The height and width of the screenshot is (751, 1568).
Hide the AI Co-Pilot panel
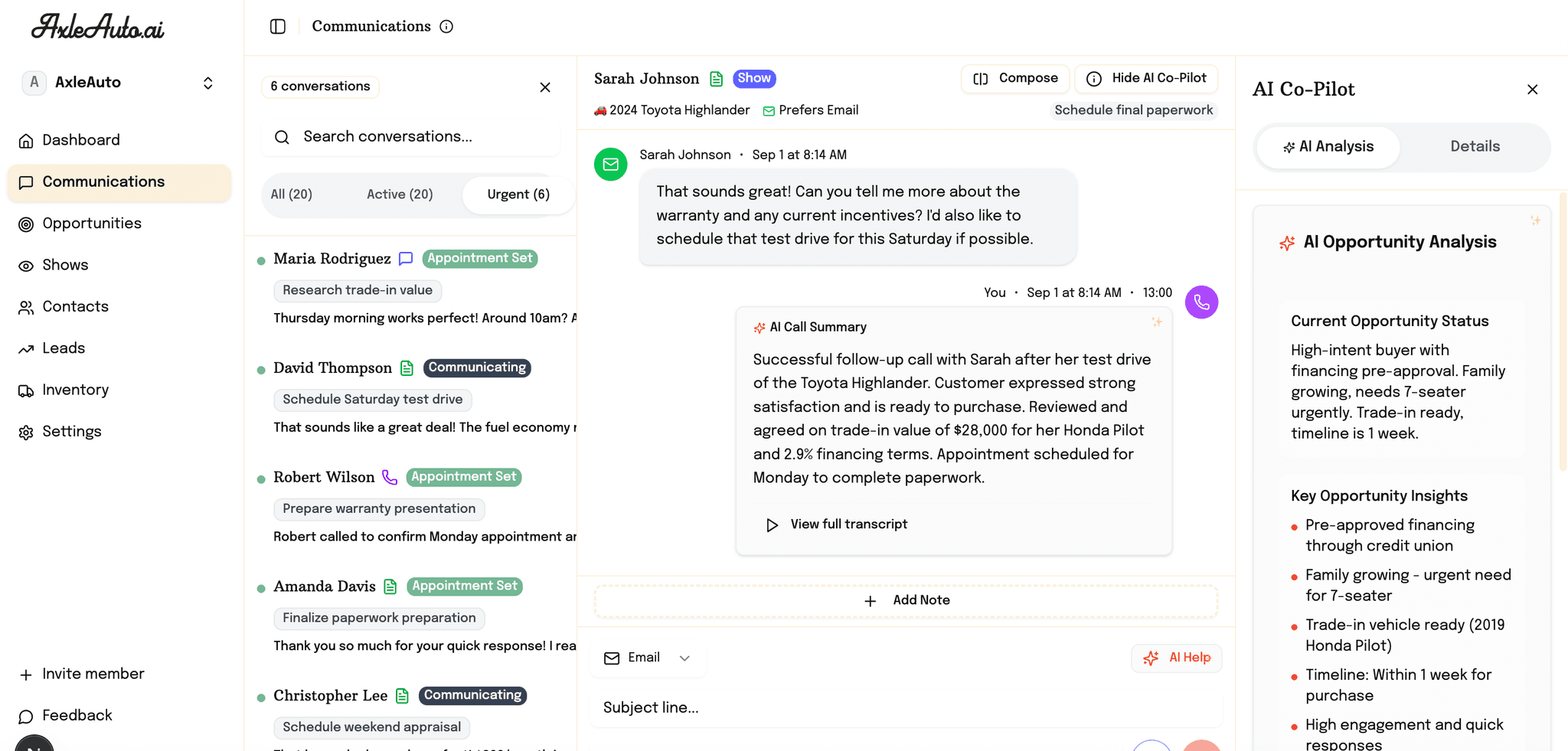coord(1146,79)
